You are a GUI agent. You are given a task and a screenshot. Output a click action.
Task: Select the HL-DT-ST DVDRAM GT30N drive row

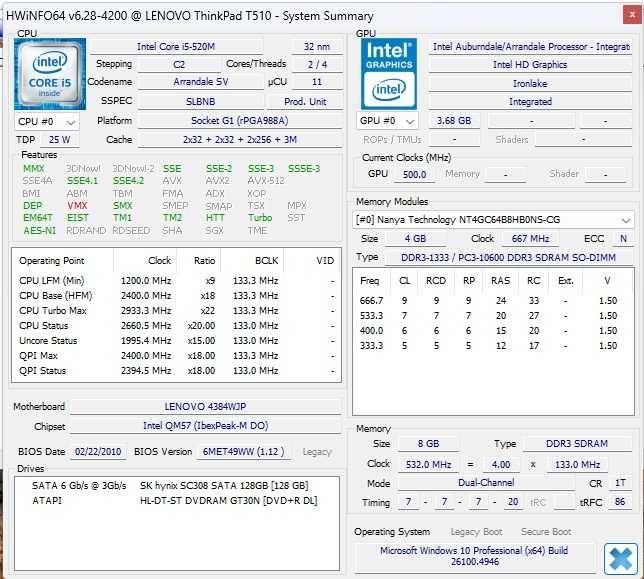[x=175, y=501]
